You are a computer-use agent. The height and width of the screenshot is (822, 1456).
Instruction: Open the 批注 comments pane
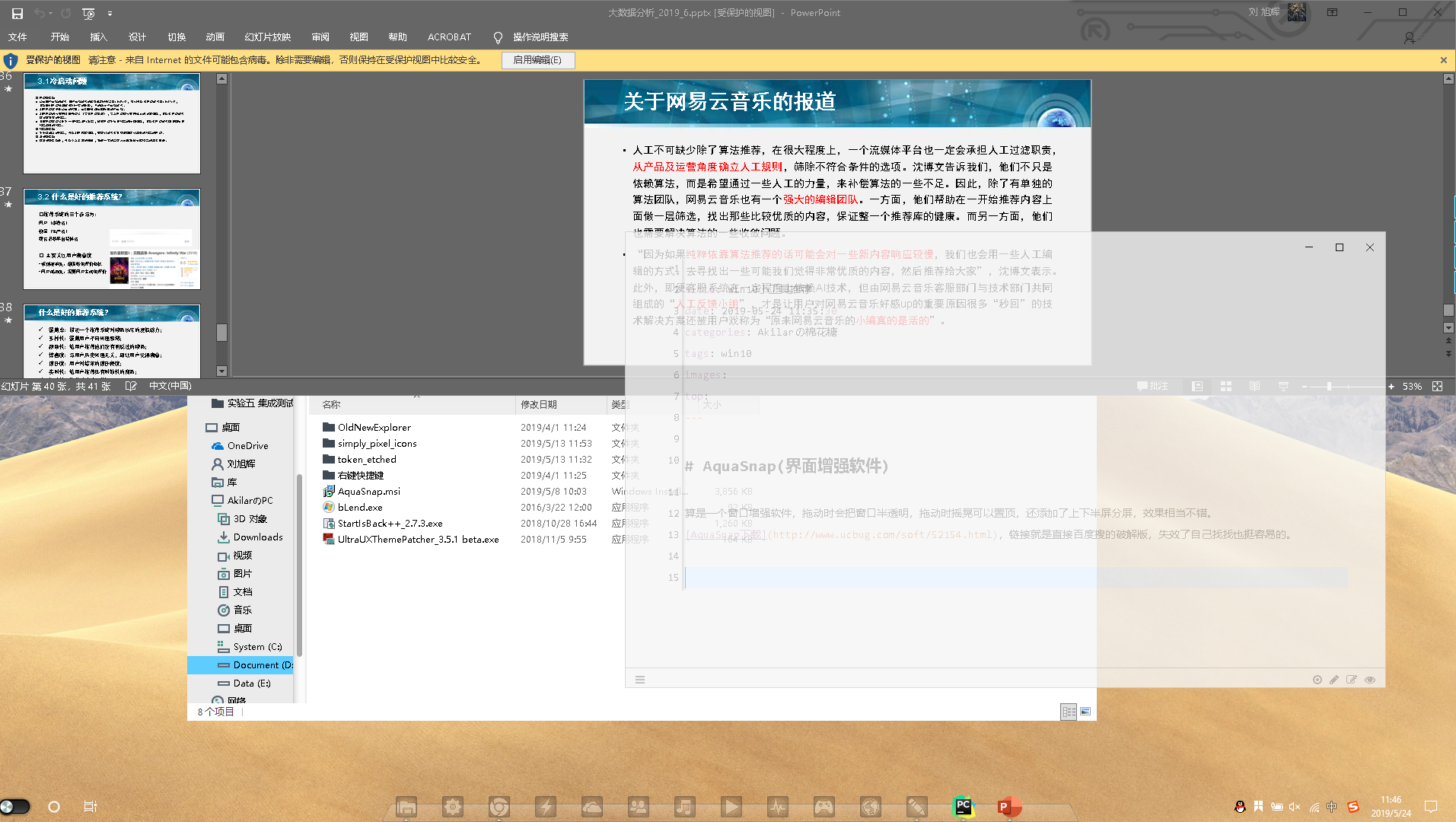click(x=1152, y=387)
